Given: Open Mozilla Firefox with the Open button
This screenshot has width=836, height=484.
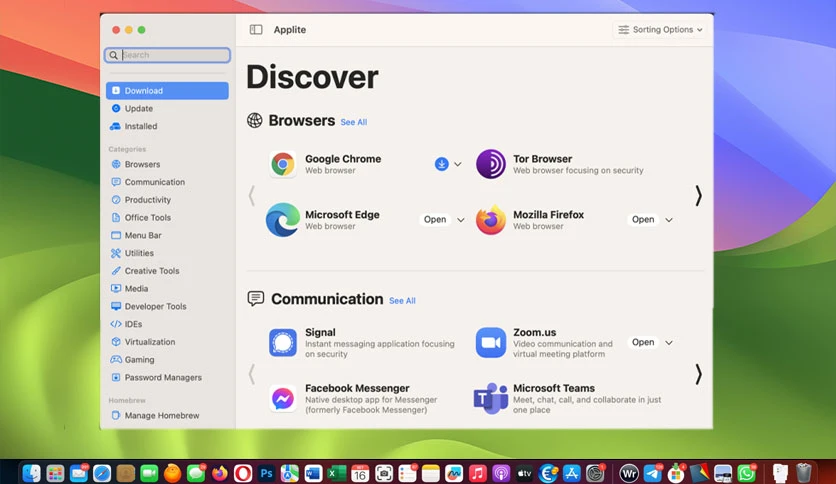Looking at the screenshot, I should tap(643, 220).
